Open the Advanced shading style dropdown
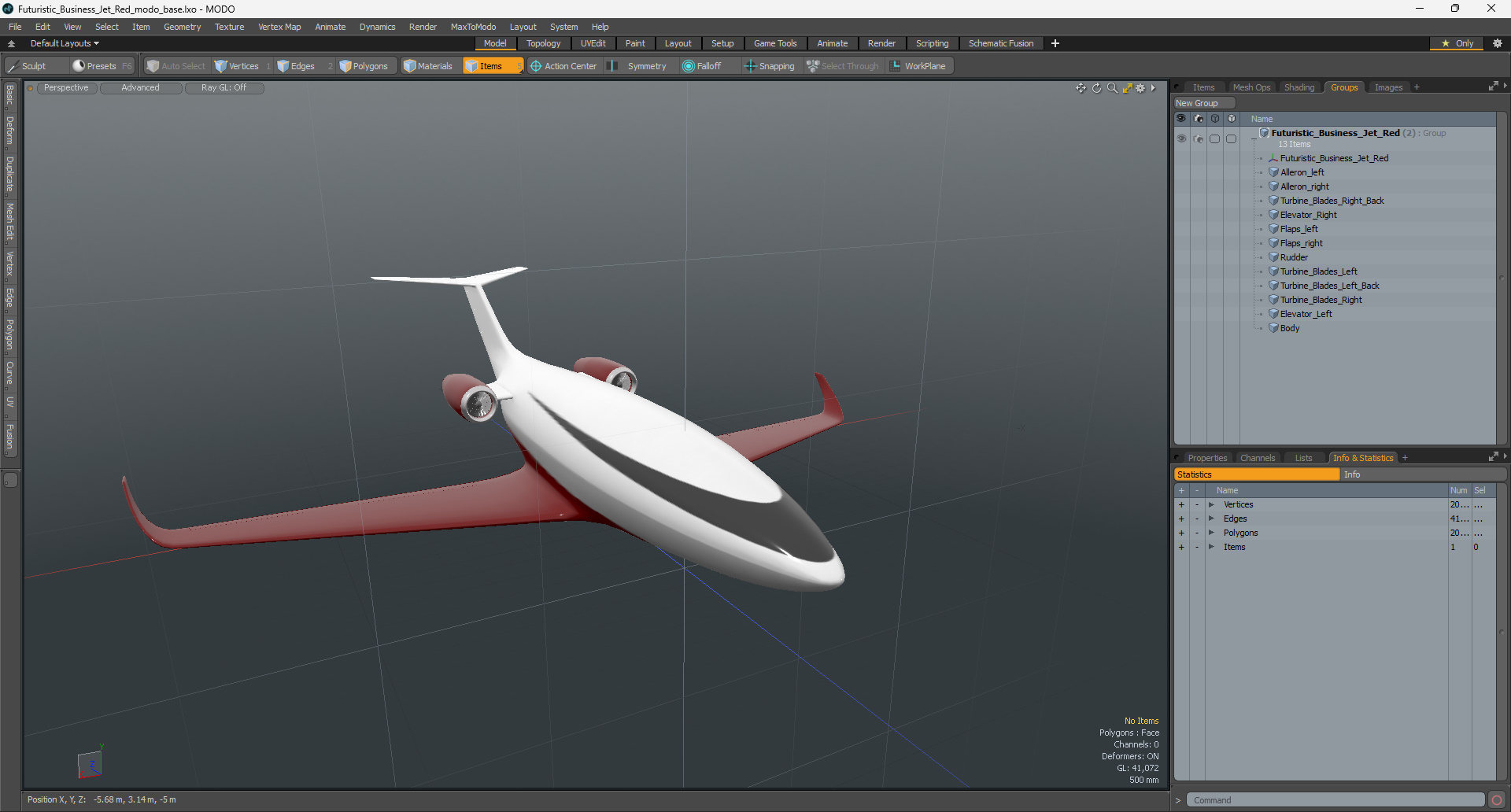Screen dimensions: 1511x812 pos(140,88)
